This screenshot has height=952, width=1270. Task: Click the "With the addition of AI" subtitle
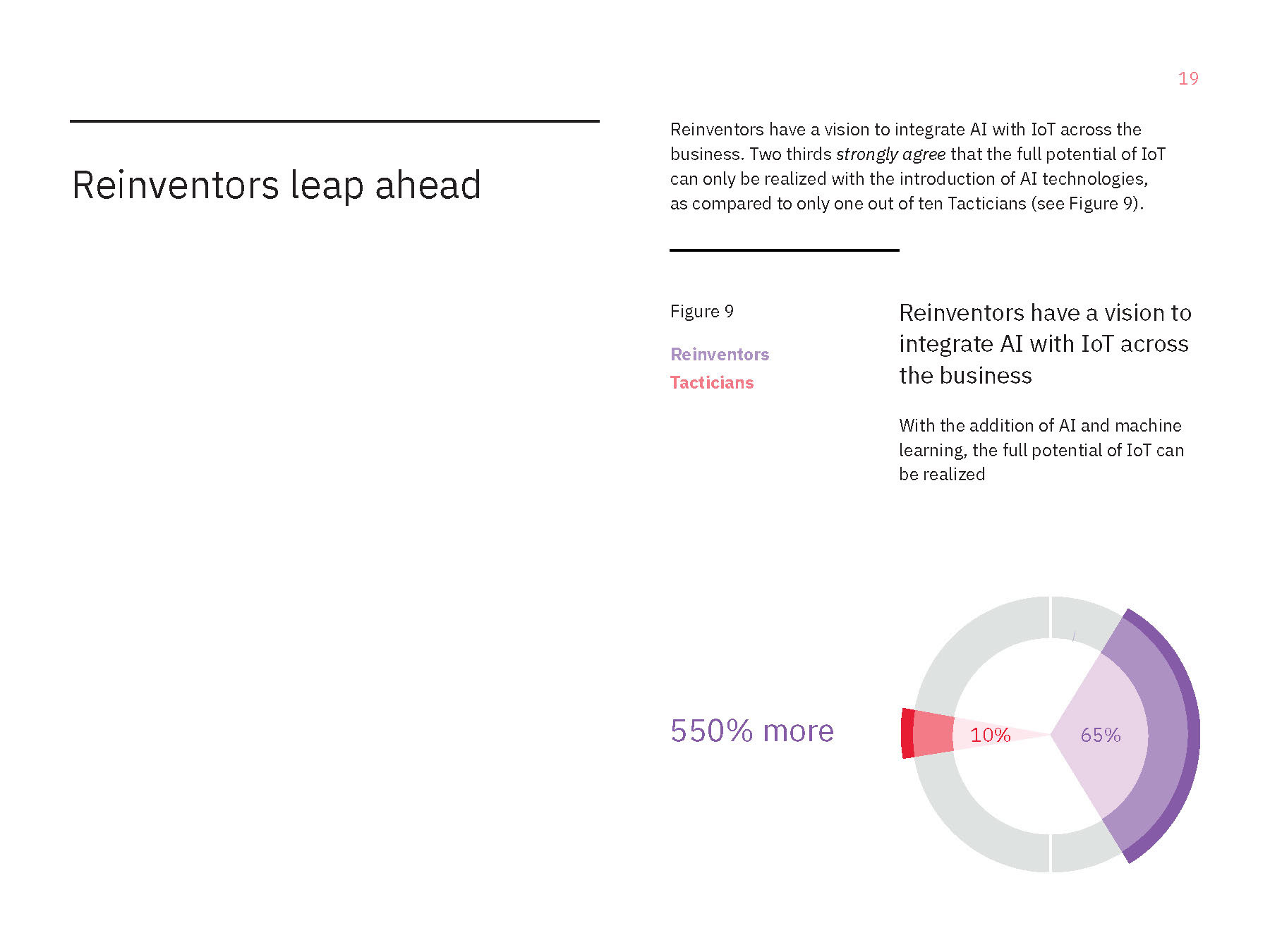1041,450
